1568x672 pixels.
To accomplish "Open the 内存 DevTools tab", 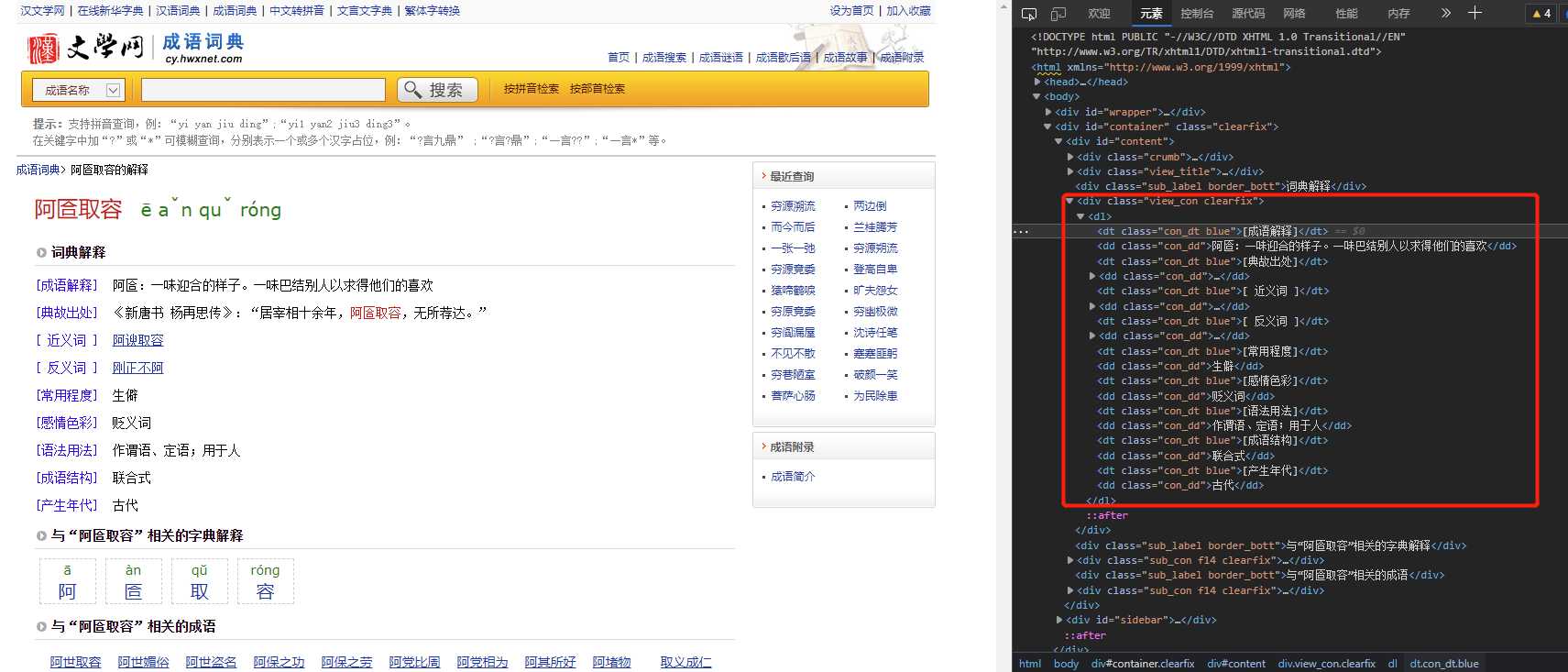I will (1398, 14).
